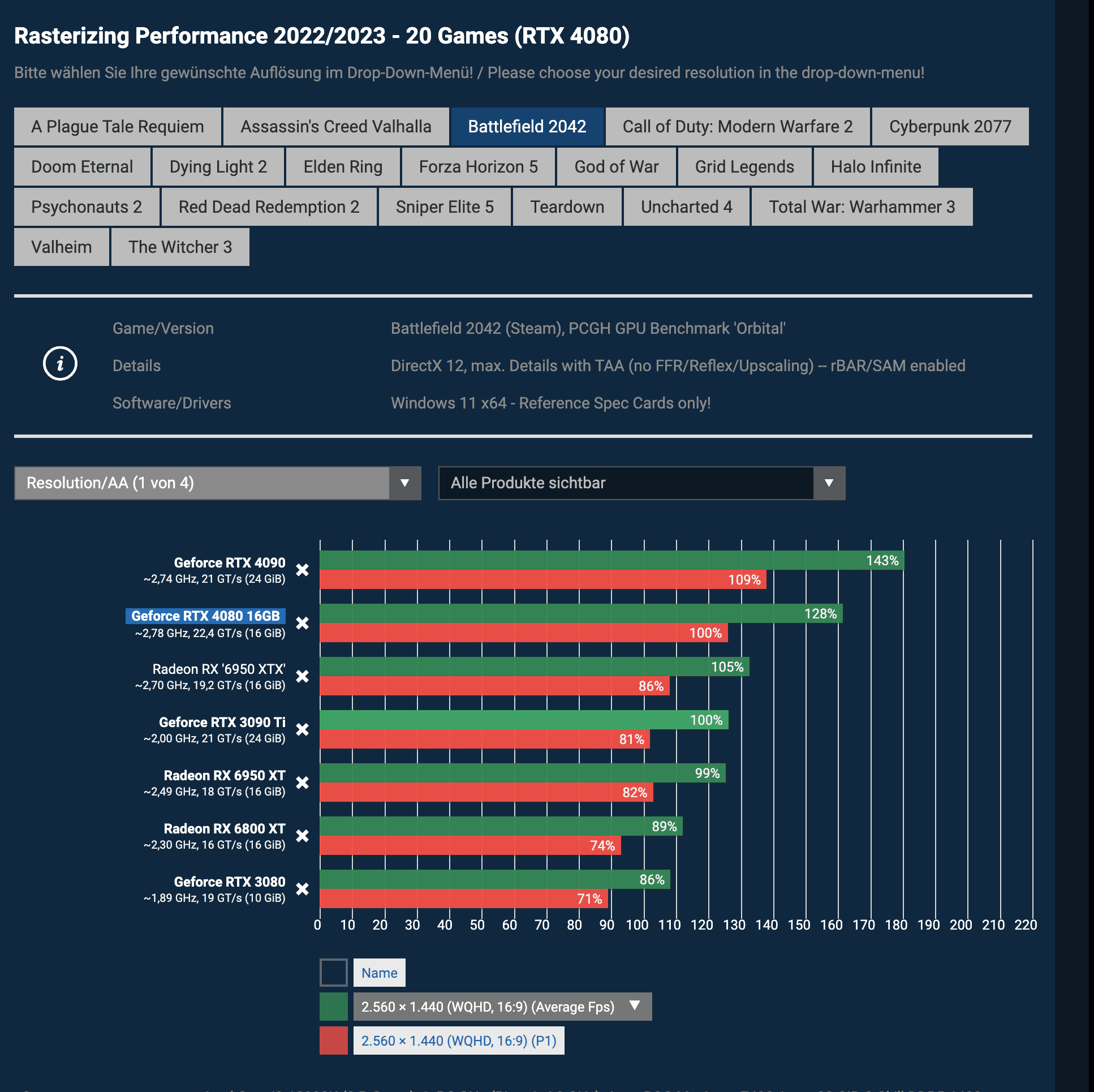Click 2.560 × 1.440 (P1) legend link
The width and height of the screenshot is (1094, 1092).
tap(459, 1041)
